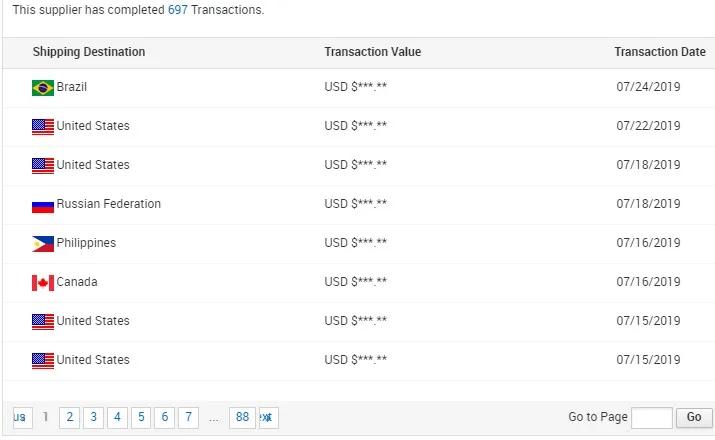Click the US flag in the 07/18/2019 row

point(43,166)
